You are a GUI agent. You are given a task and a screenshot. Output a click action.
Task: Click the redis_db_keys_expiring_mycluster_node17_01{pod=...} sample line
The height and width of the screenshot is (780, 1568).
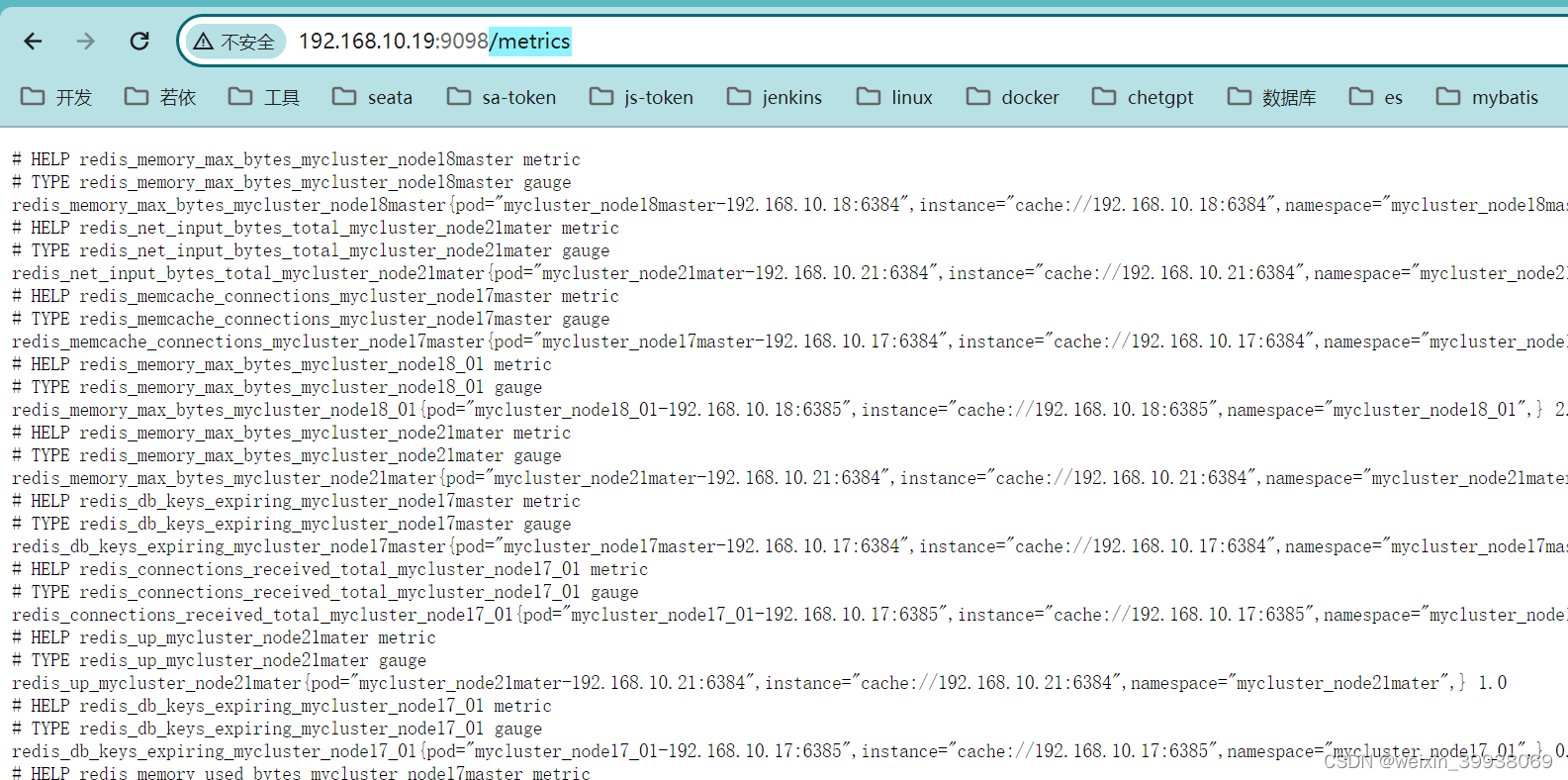(789, 751)
